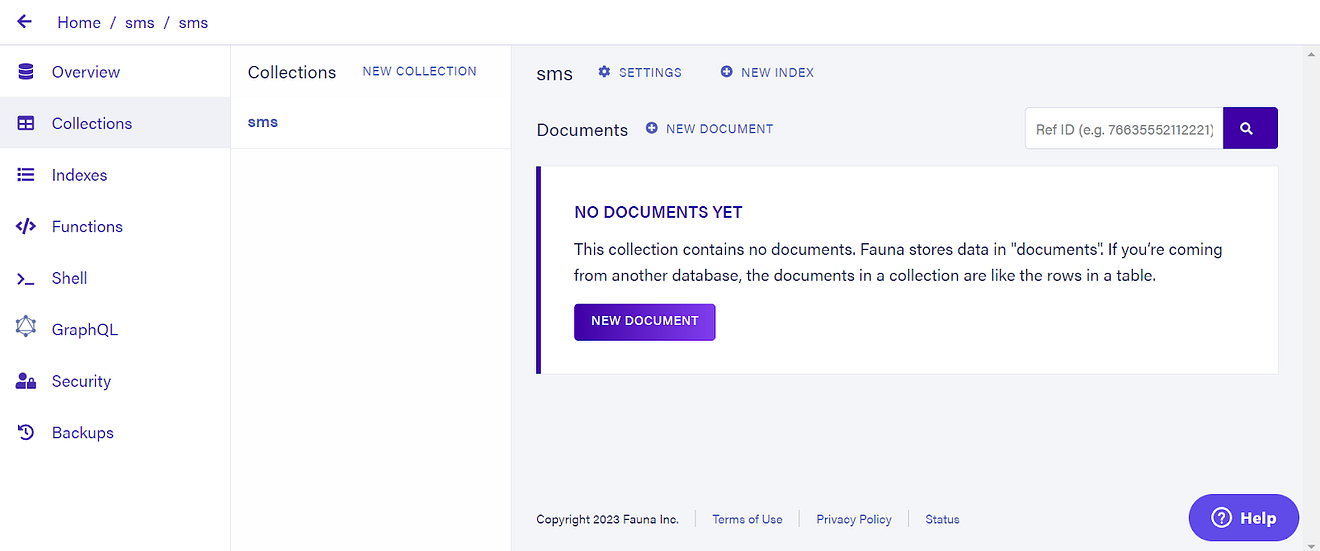This screenshot has width=1320, height=551.
Task: Click the Functions code icon
Action: (26, 226)
